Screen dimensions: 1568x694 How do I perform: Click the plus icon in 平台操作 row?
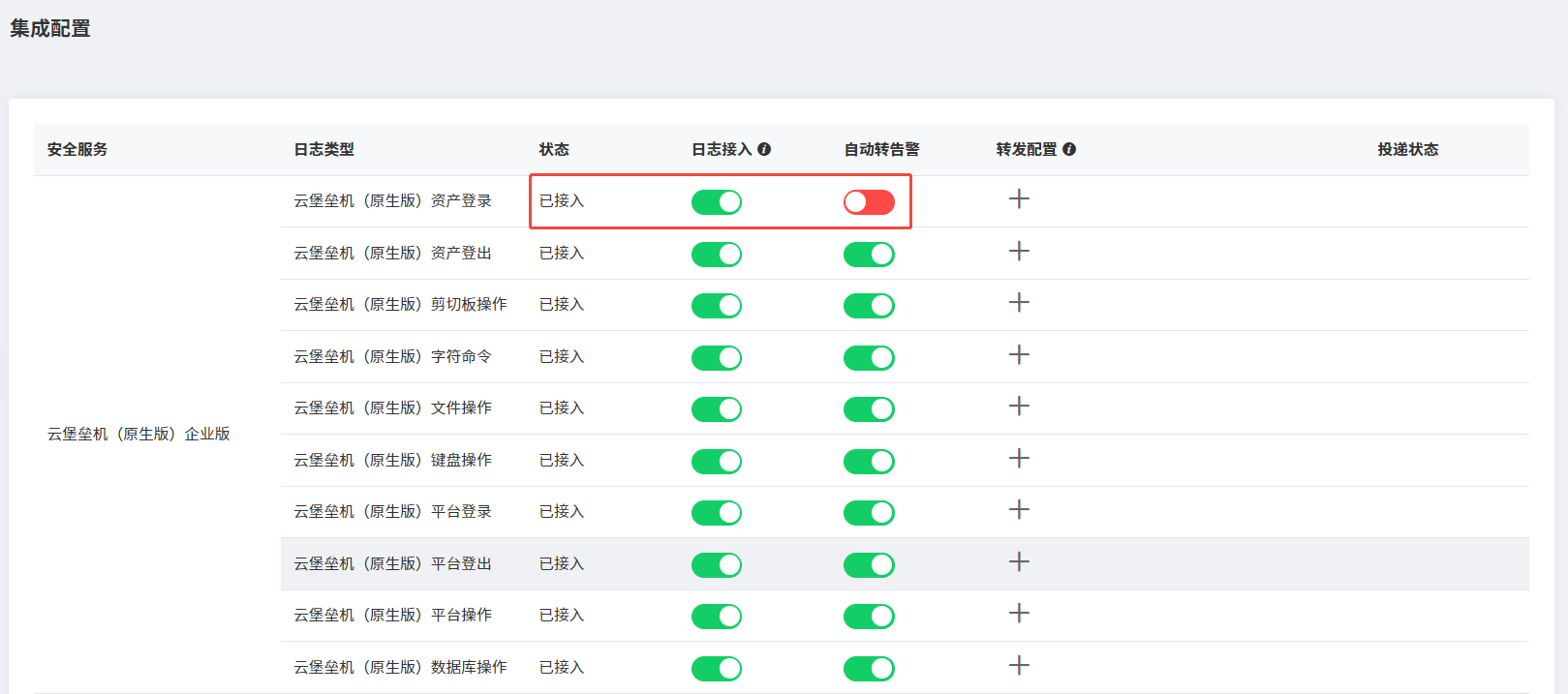1019,614
